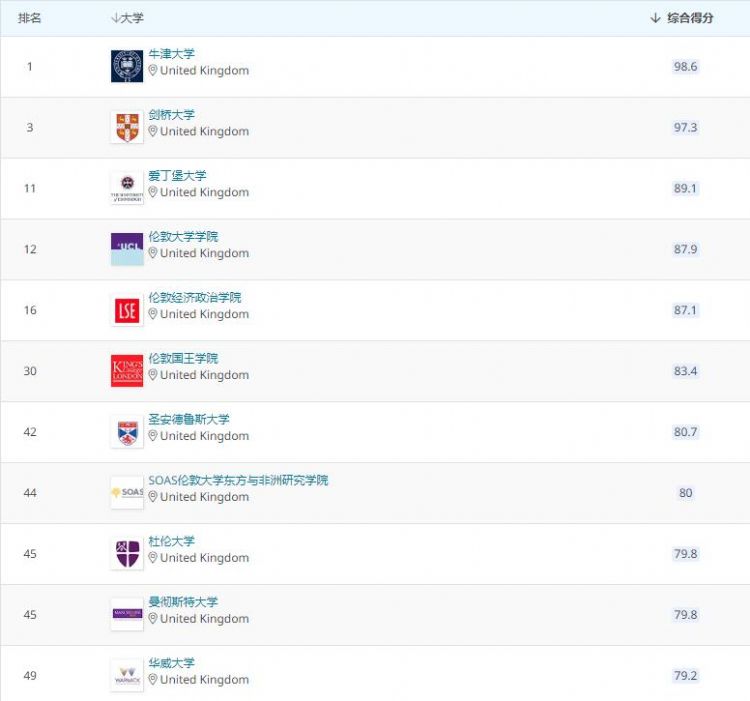Click the purple UCL logo icon

click(127, 249)
